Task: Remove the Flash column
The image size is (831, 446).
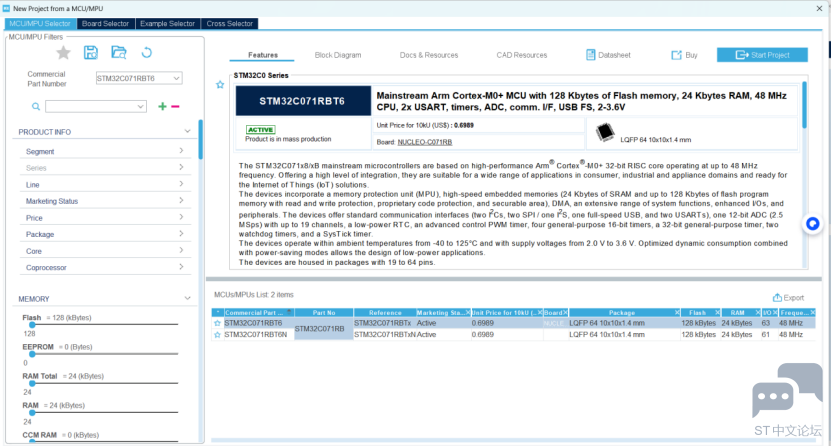Action: coord(717,313)
